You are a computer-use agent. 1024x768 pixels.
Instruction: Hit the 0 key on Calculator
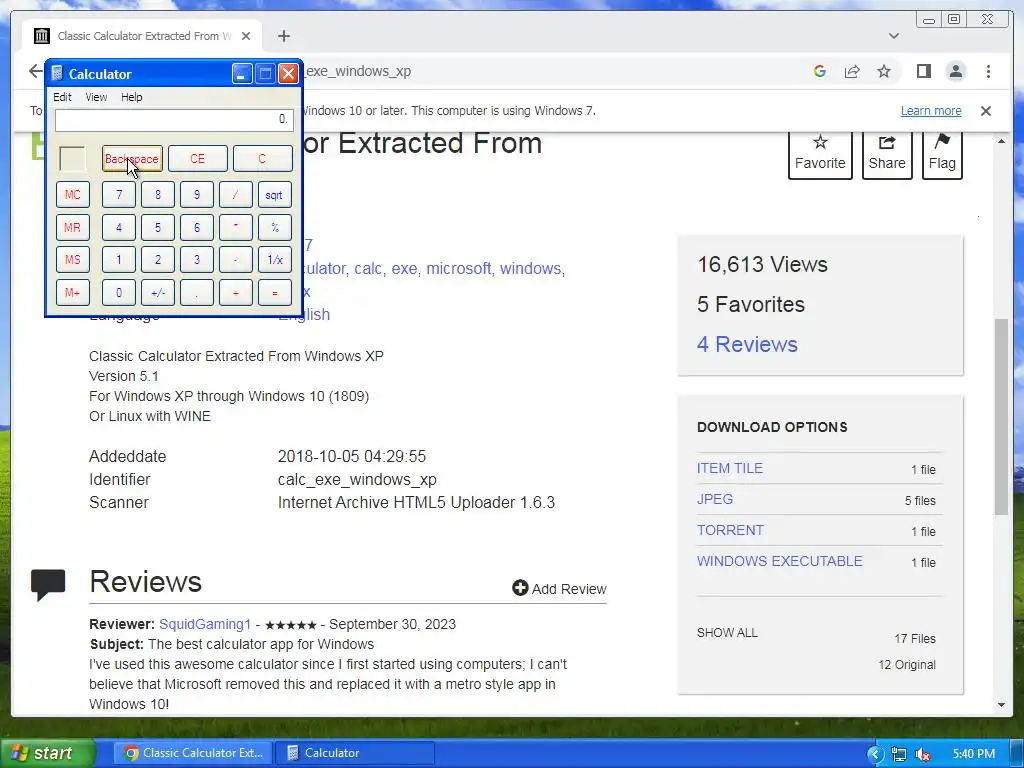pos(119,293)
